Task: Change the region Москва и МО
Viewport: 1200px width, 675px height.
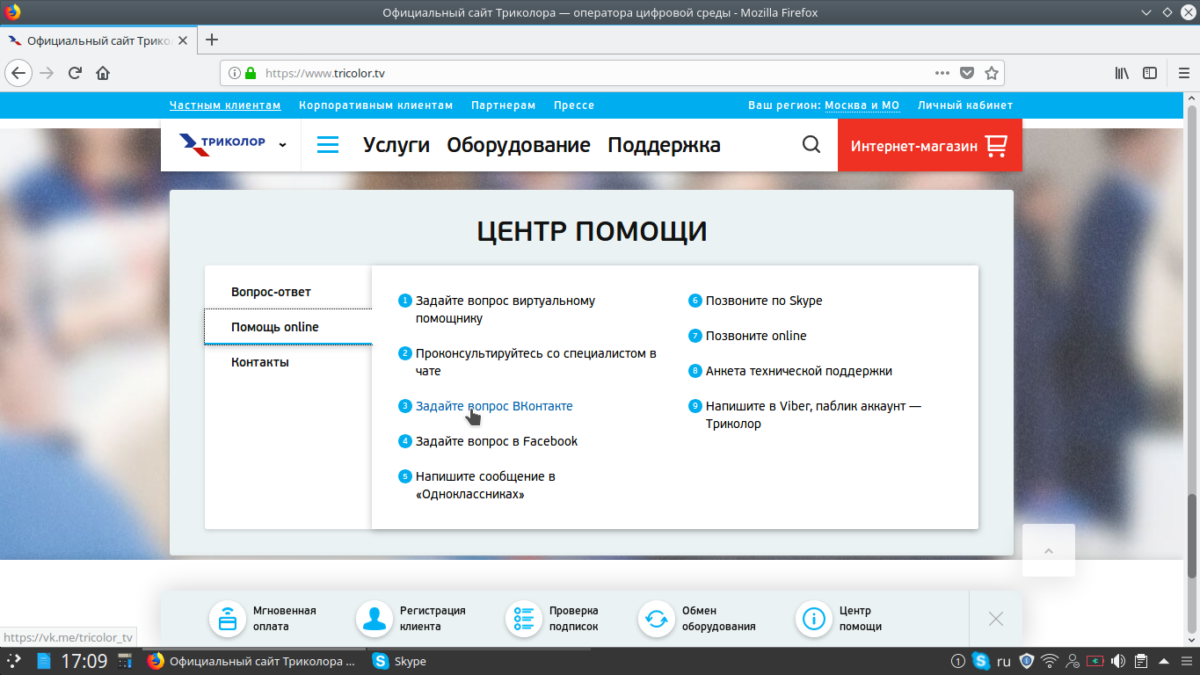Action: 862,105
